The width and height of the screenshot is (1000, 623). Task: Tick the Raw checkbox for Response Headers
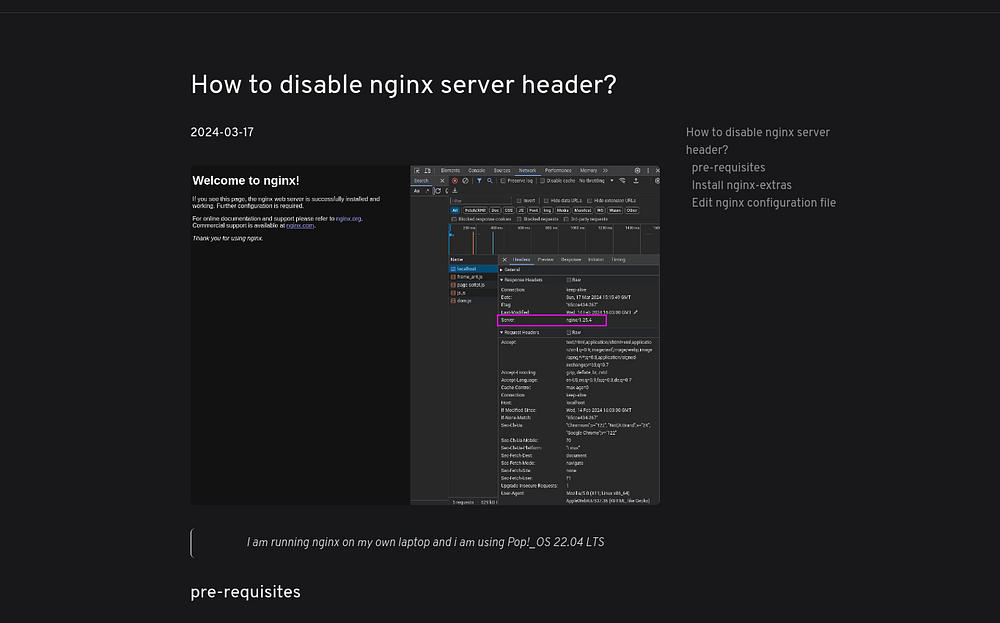pos(568,280)
